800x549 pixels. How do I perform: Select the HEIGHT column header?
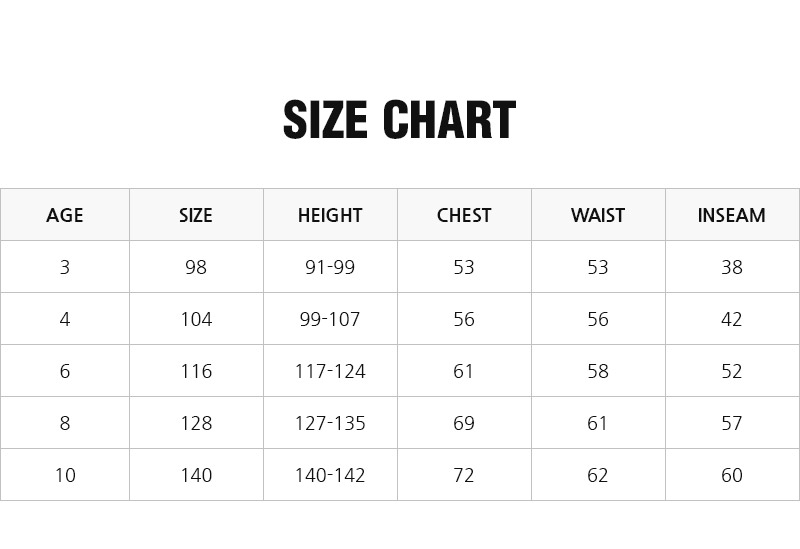[x=330, y=215]
